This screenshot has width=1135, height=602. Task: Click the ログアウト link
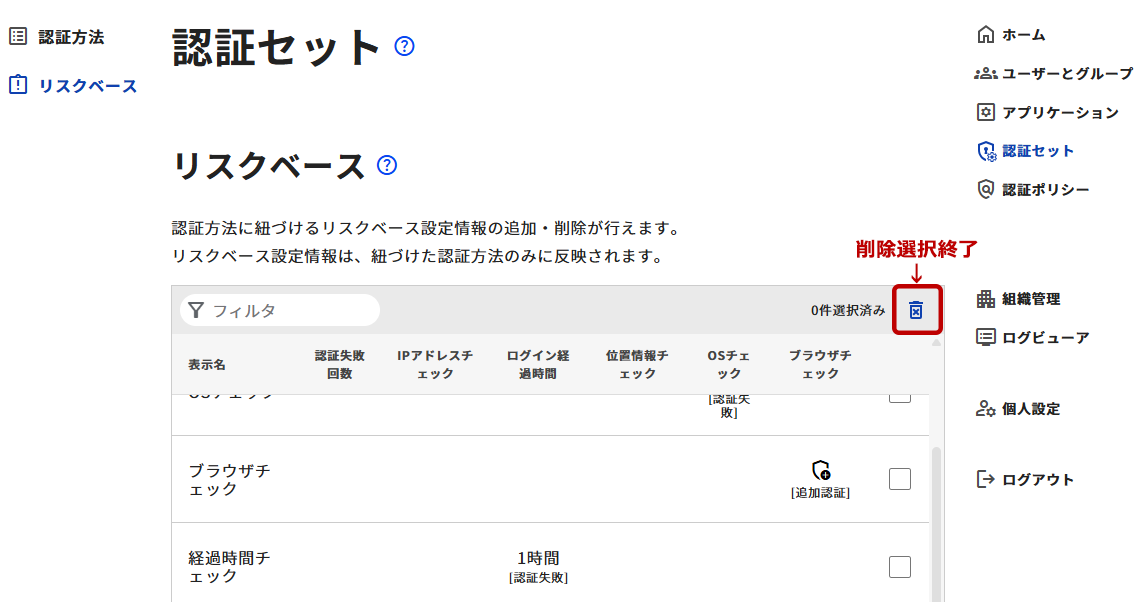click(x=1038, y=480)
